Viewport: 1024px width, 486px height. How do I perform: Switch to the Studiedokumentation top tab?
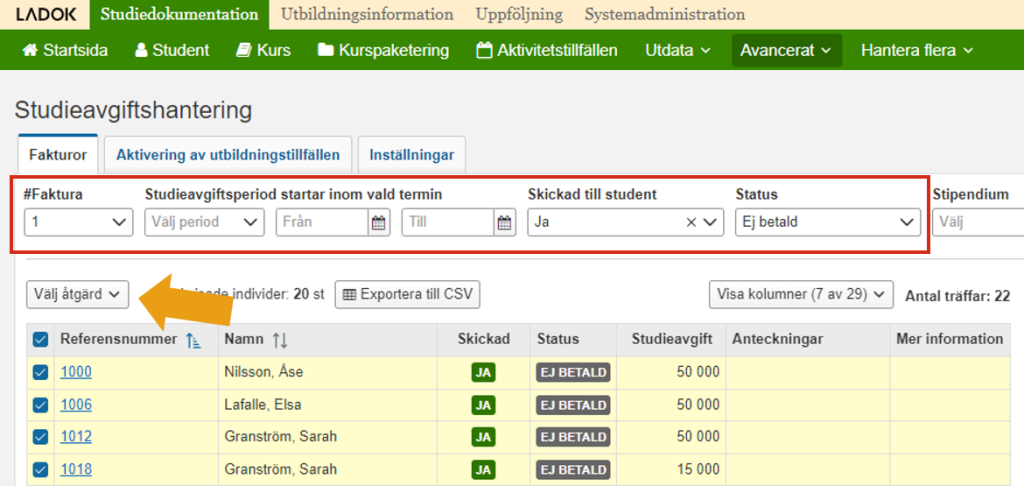point(180,14)
